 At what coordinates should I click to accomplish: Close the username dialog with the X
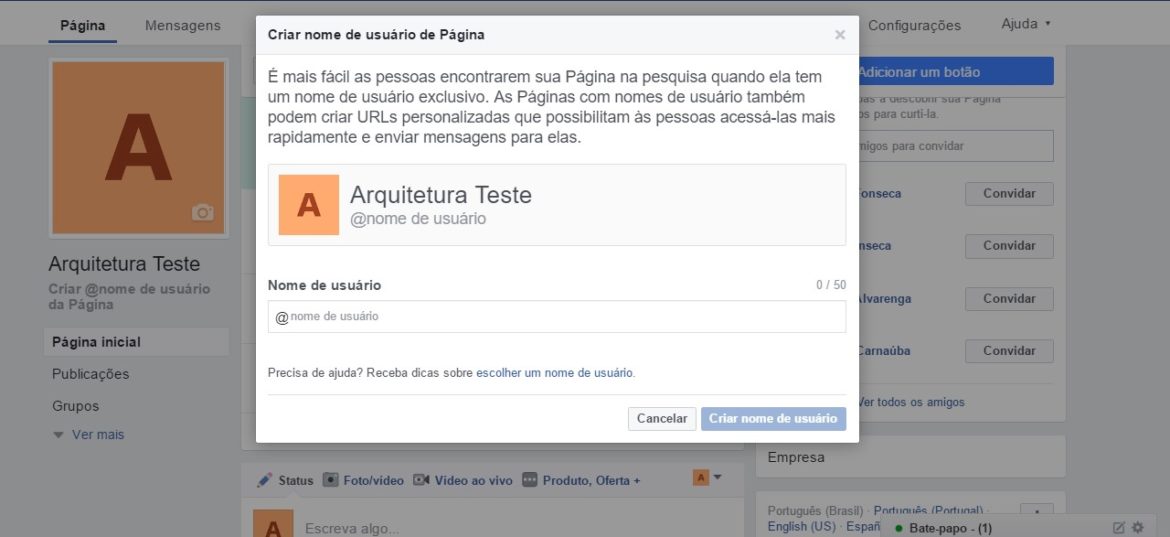[x=840, y=35]
